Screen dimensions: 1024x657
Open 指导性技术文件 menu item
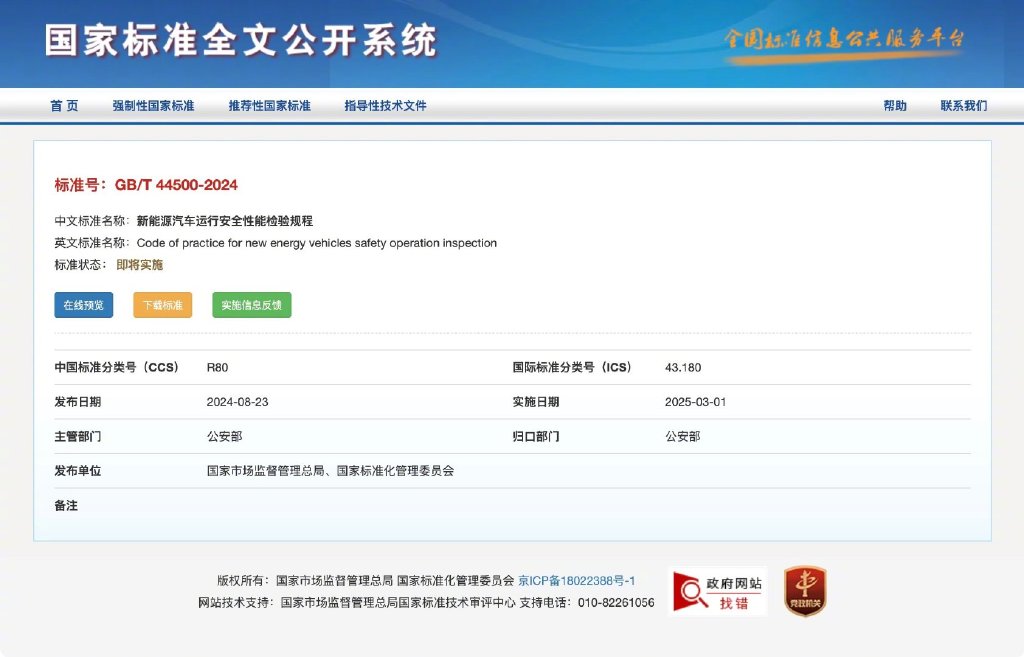tap(385, 106)
